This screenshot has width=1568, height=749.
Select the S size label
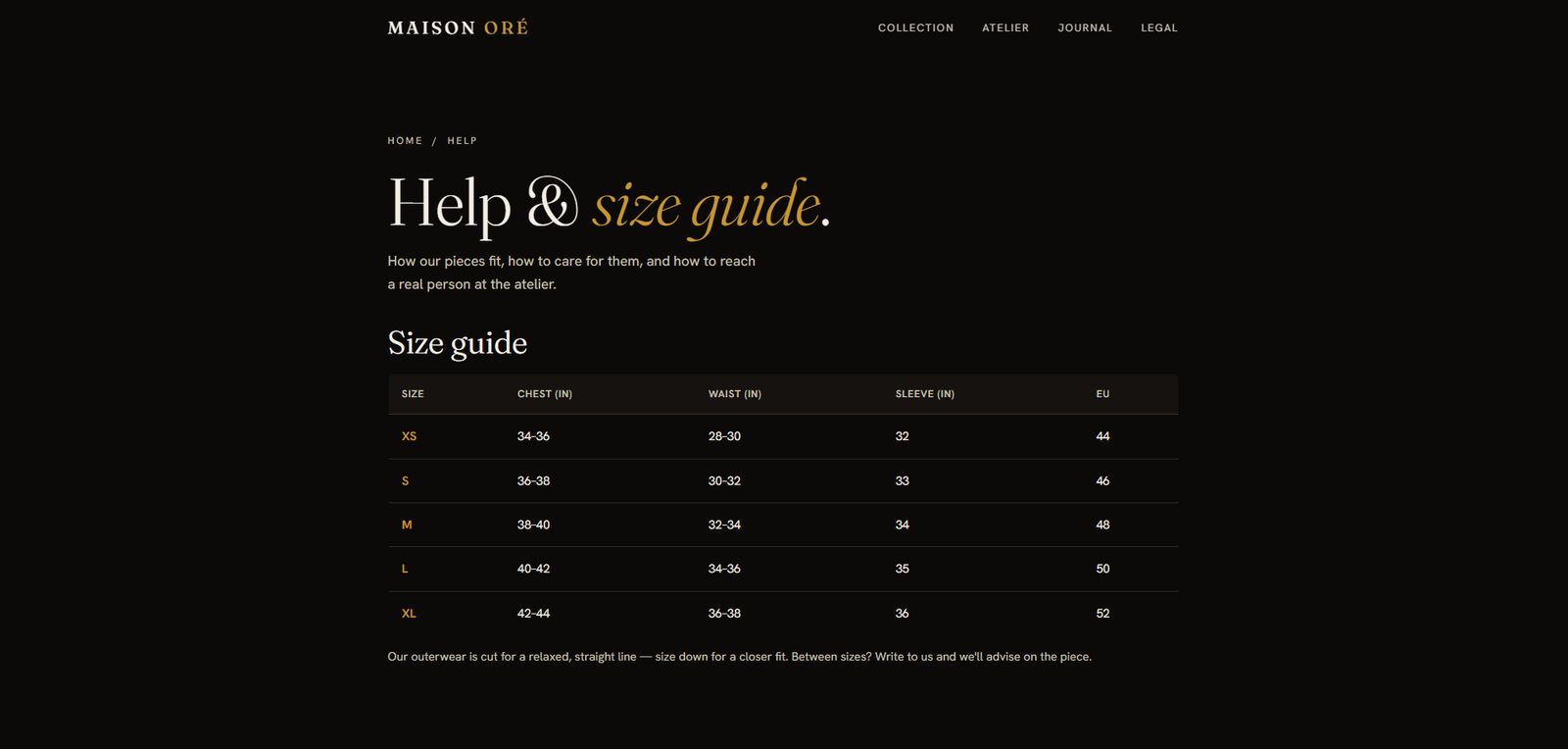[x=405, y=481]
